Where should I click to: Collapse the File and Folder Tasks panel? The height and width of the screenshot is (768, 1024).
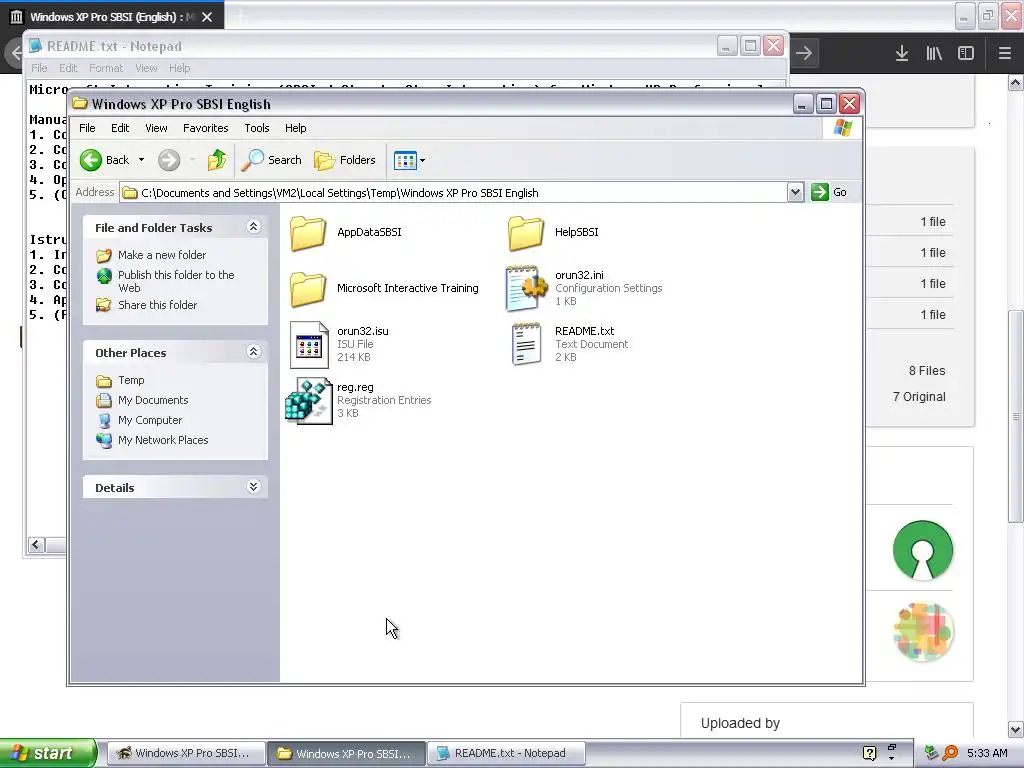(254, 227)
